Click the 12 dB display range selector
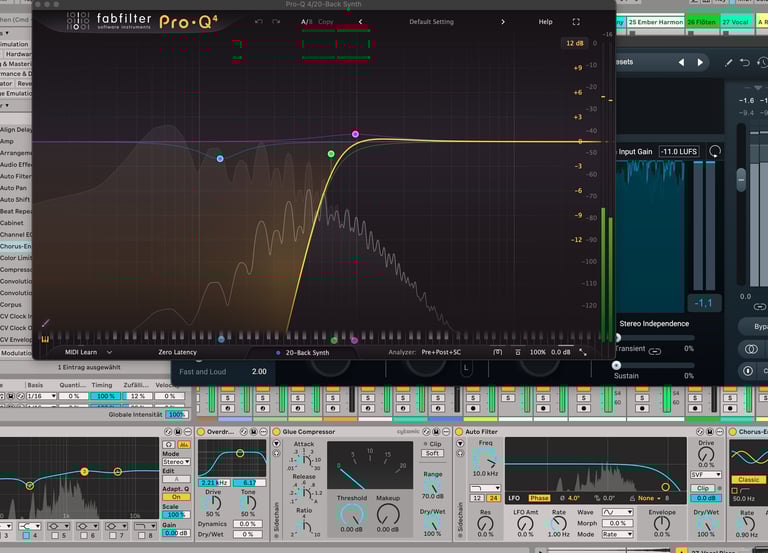This screenshot has width=768, height=553. coord(574,43)
